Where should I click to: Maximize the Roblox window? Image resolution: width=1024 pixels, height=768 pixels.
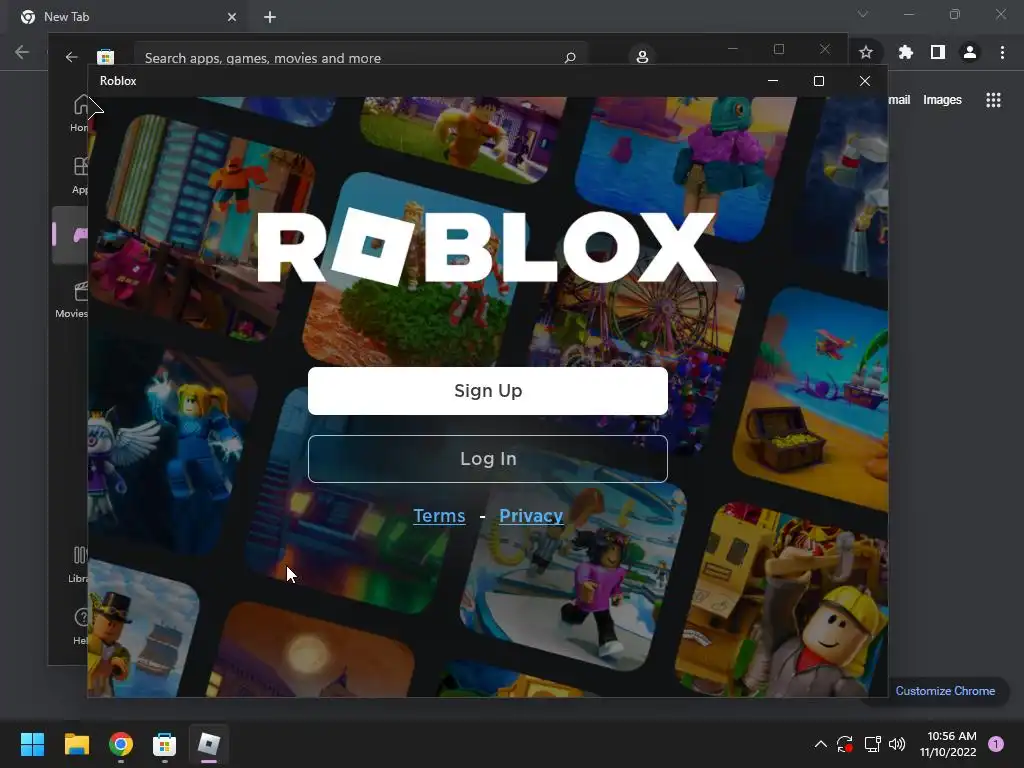pos(819,81)
